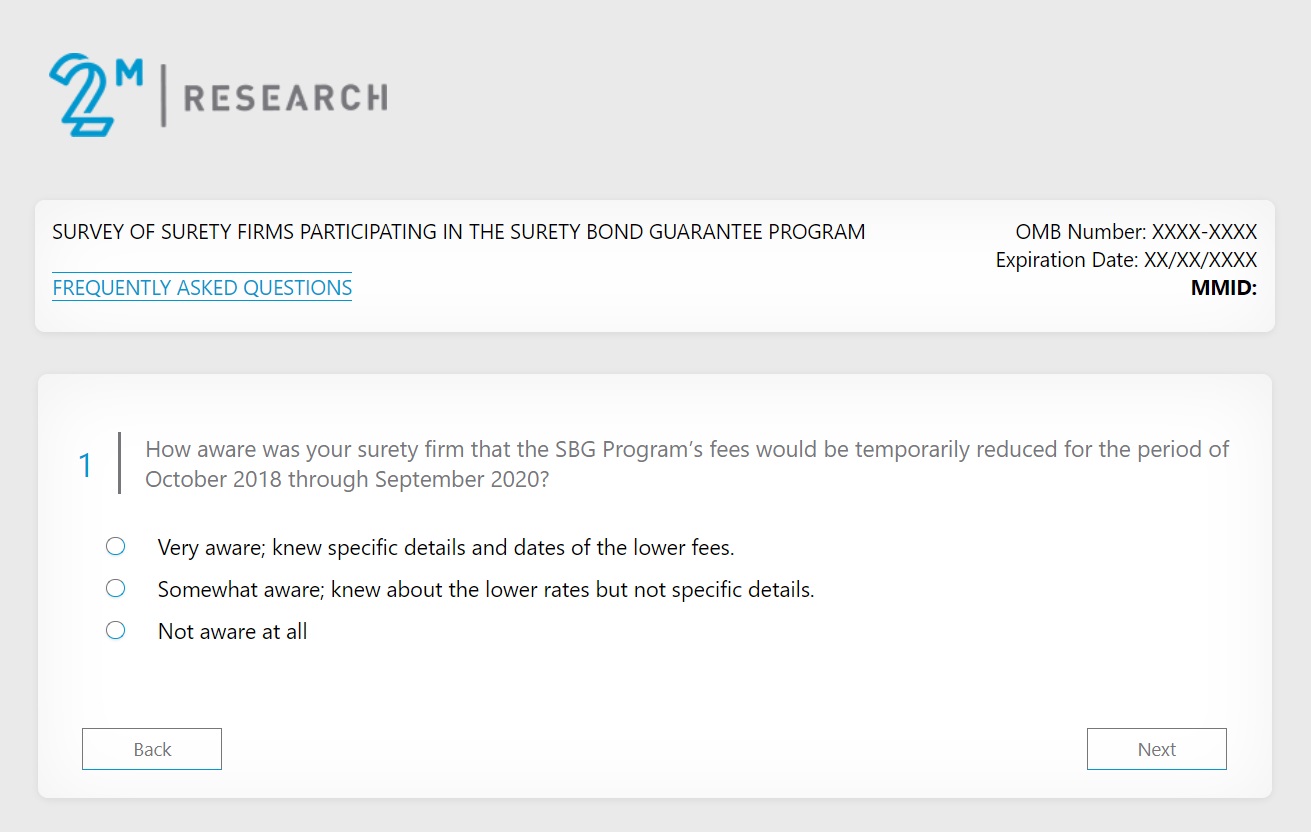Select the 'Somewhat aware' radio circle
1311x832 pixels.
116,588
